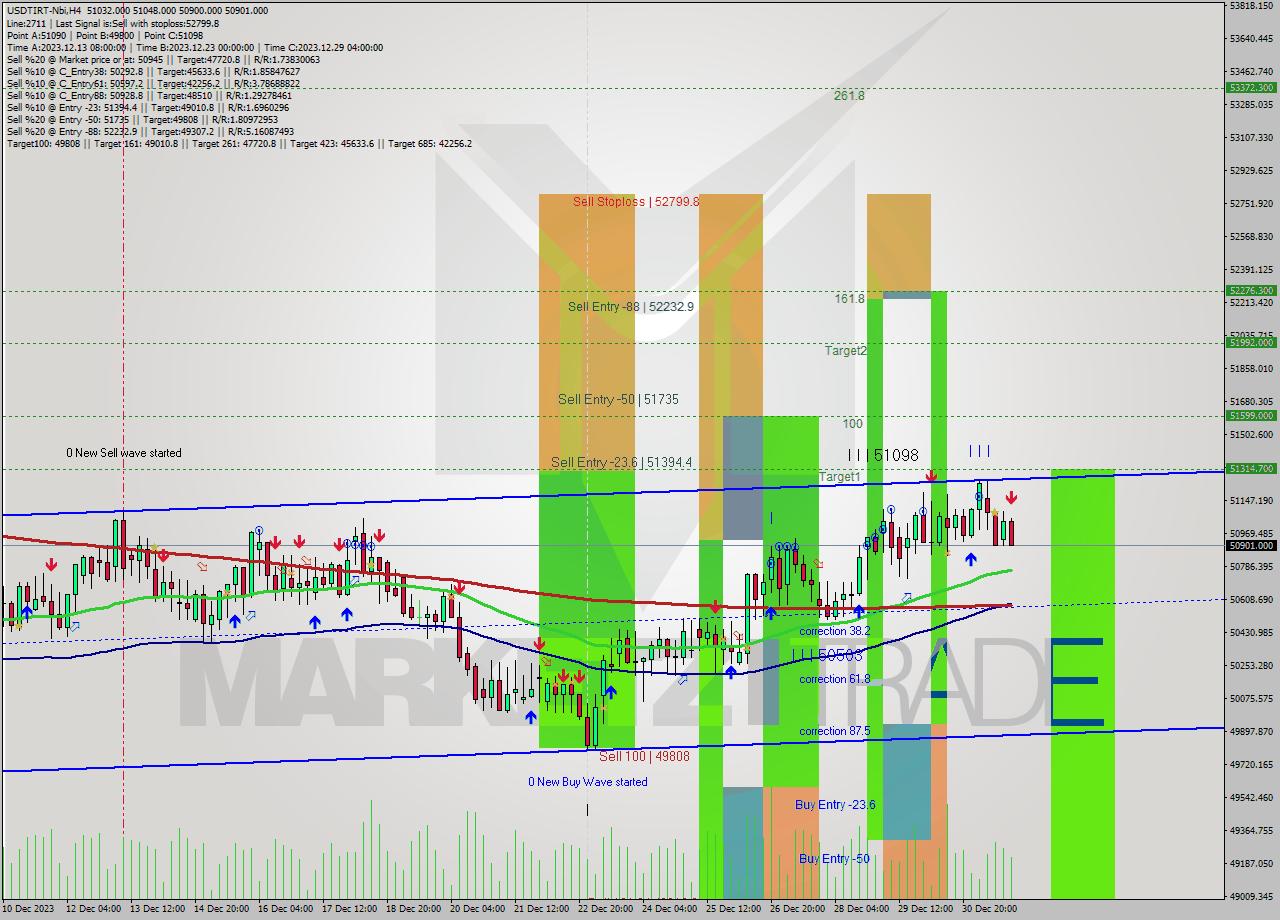This screenshot has height=920, width=1280.
Task: Click the 100 Fibonacci level label
Action: 852,424
